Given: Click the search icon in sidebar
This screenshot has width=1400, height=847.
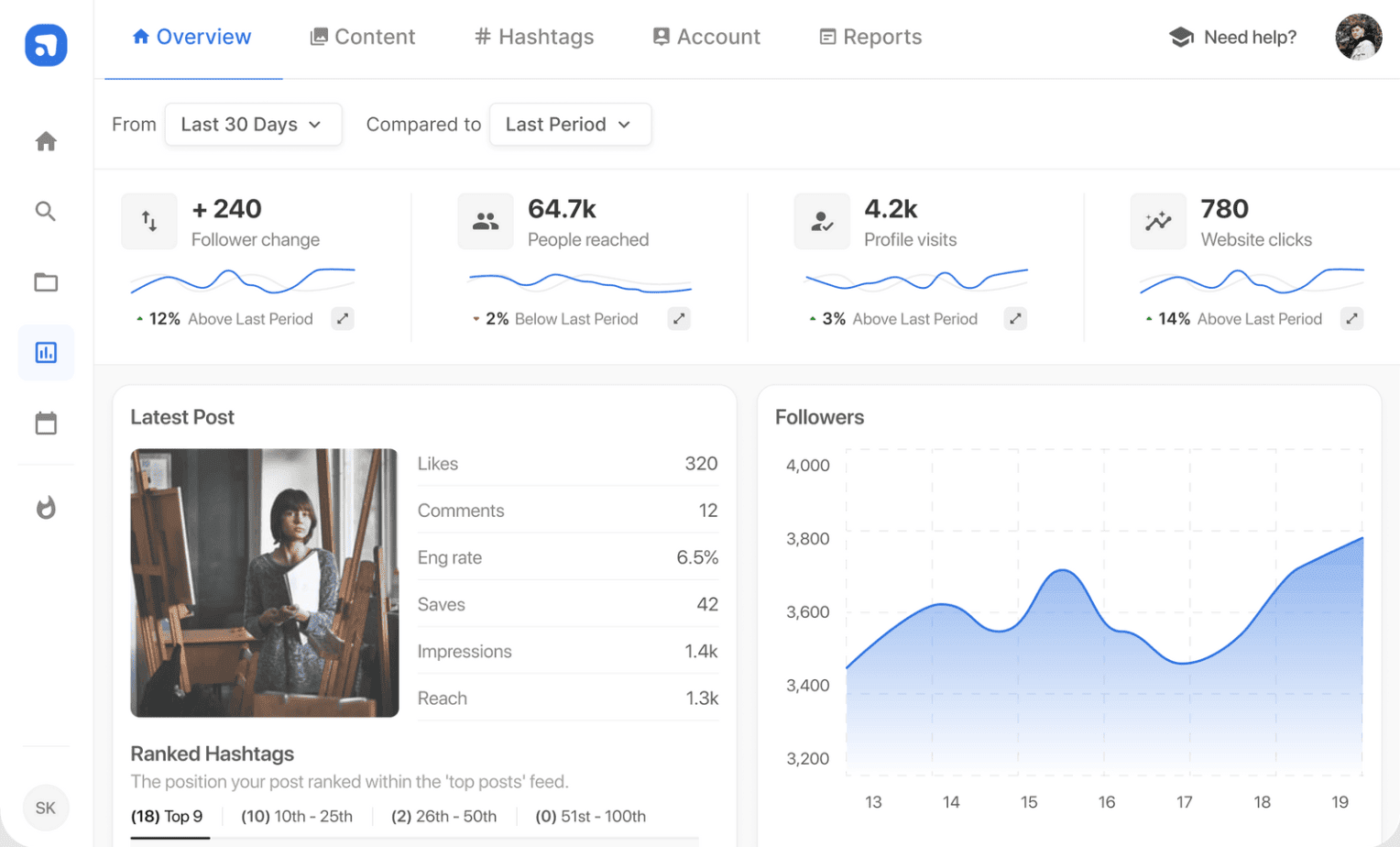Looking at the screenshot, I should (x=46, y=212).
